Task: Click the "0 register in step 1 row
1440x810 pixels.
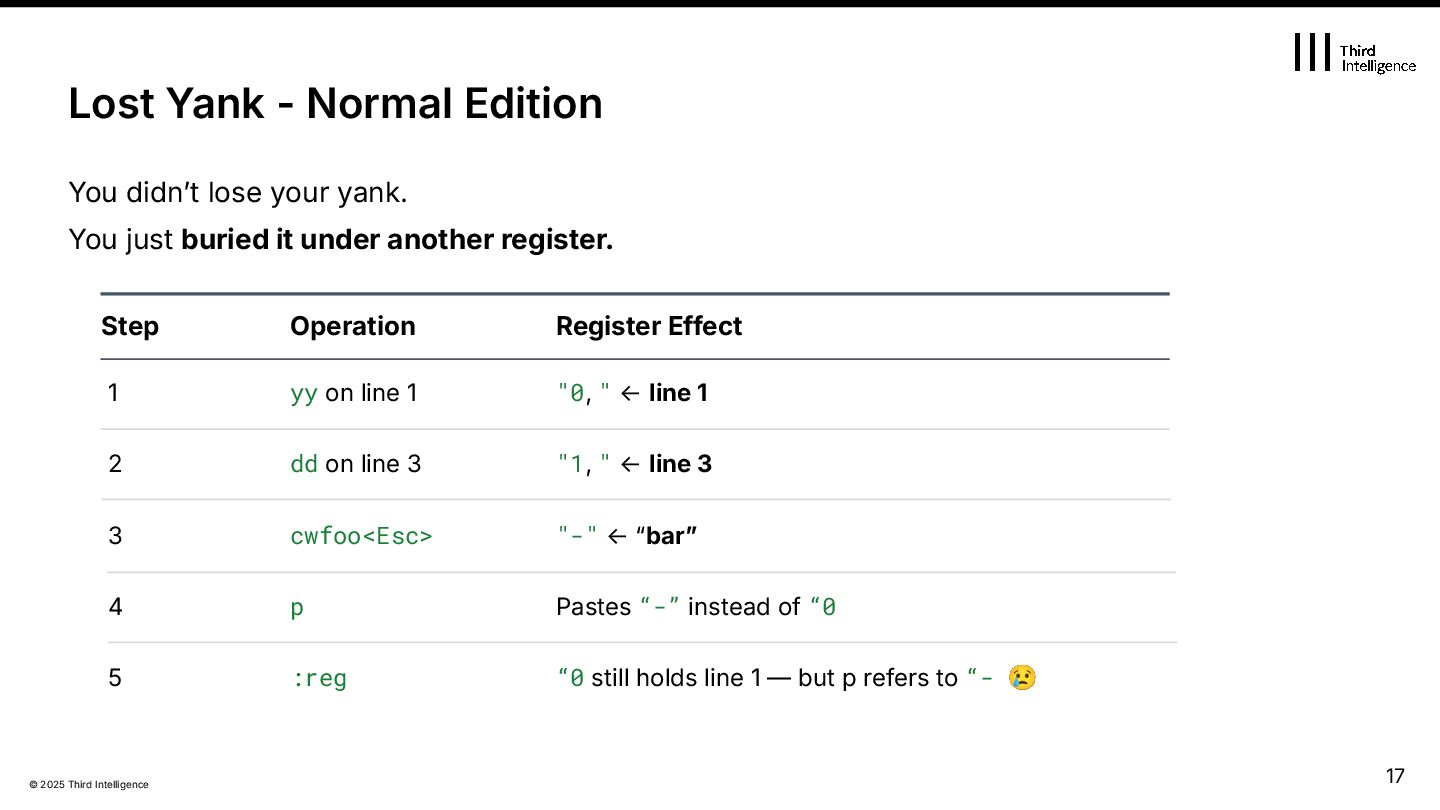Action: point(570,394)
